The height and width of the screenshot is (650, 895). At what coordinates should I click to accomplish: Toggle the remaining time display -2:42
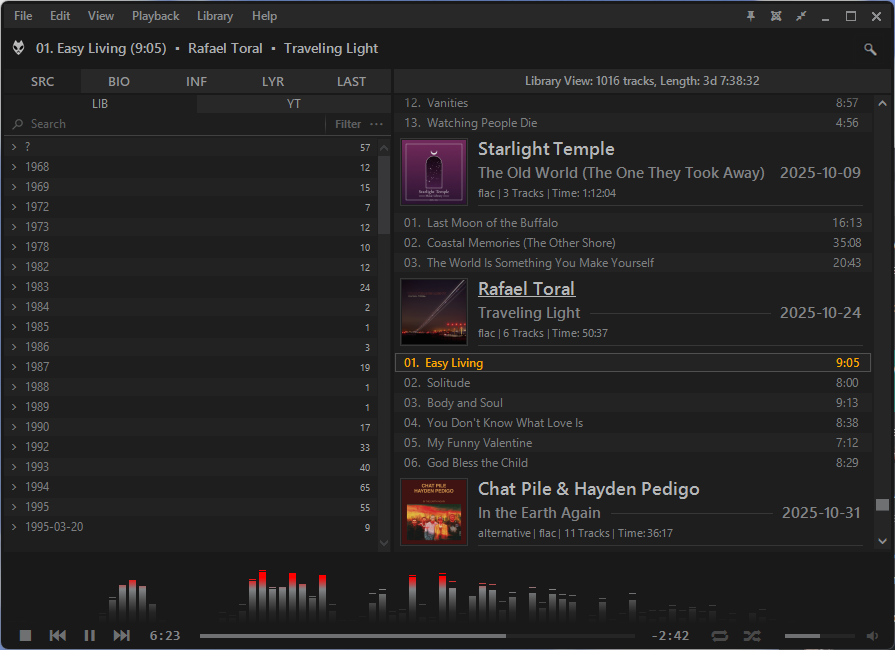pyautogui.click(x=671, y=635)
